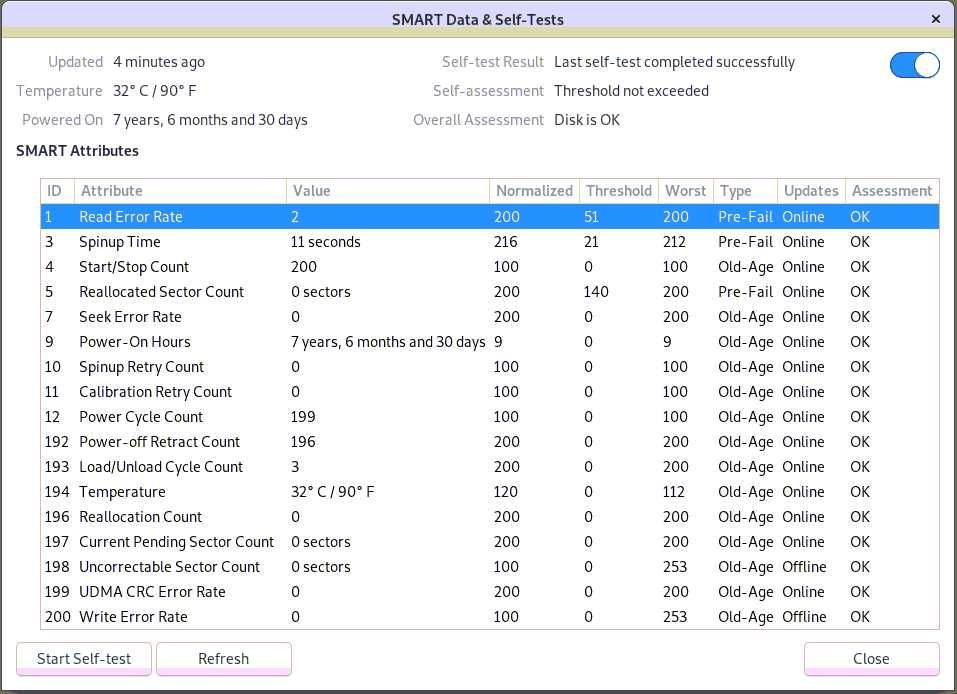This screenshot has width=957, height=694.
Task: Select the Write Error Rate row
Action: tap(489, 617)
